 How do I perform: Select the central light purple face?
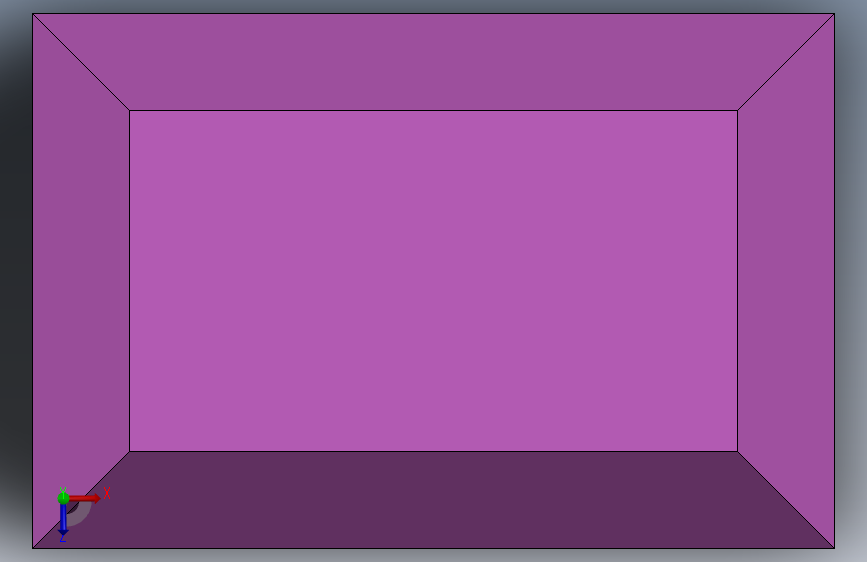click(433, 281)
